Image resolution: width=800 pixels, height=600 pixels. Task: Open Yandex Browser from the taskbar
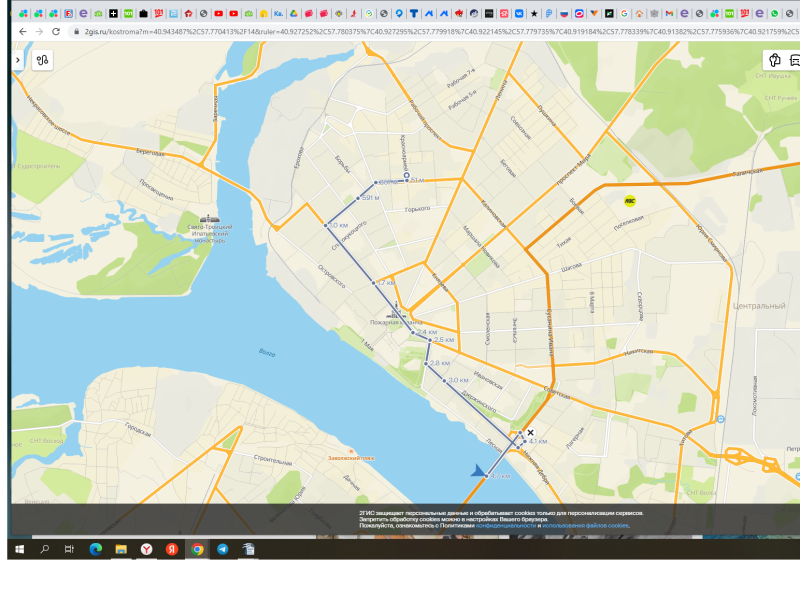146,549
